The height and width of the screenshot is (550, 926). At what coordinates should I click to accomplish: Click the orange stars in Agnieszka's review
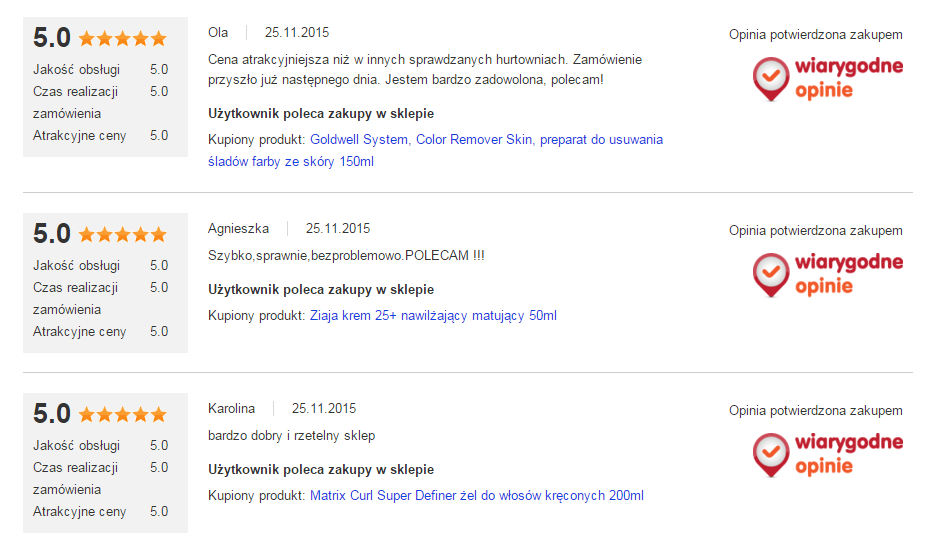point(122,235)
